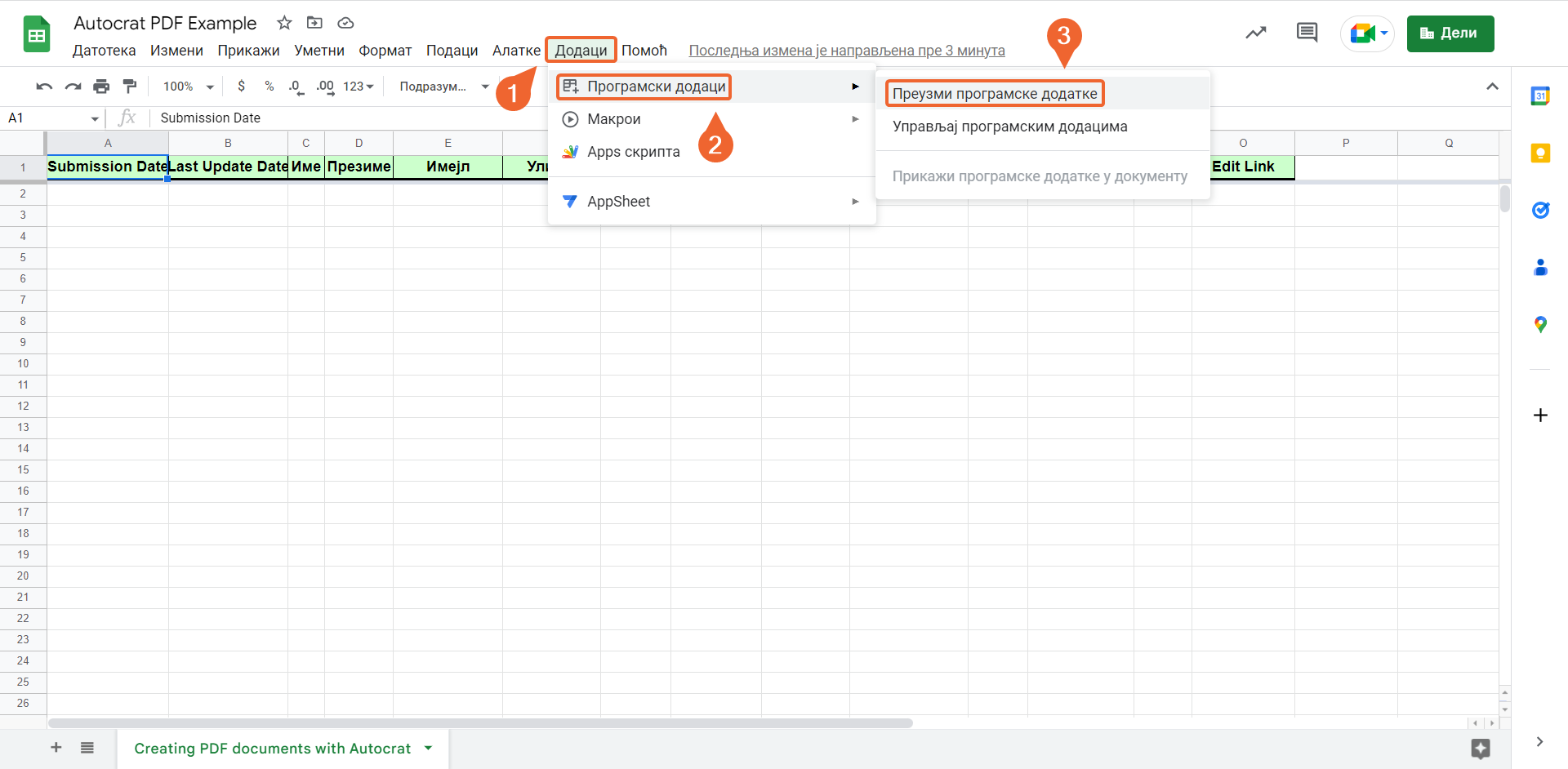Screen dimensions: 1568x769
Task: Open Contacts side panel
Action: [x=1540, y=268]
